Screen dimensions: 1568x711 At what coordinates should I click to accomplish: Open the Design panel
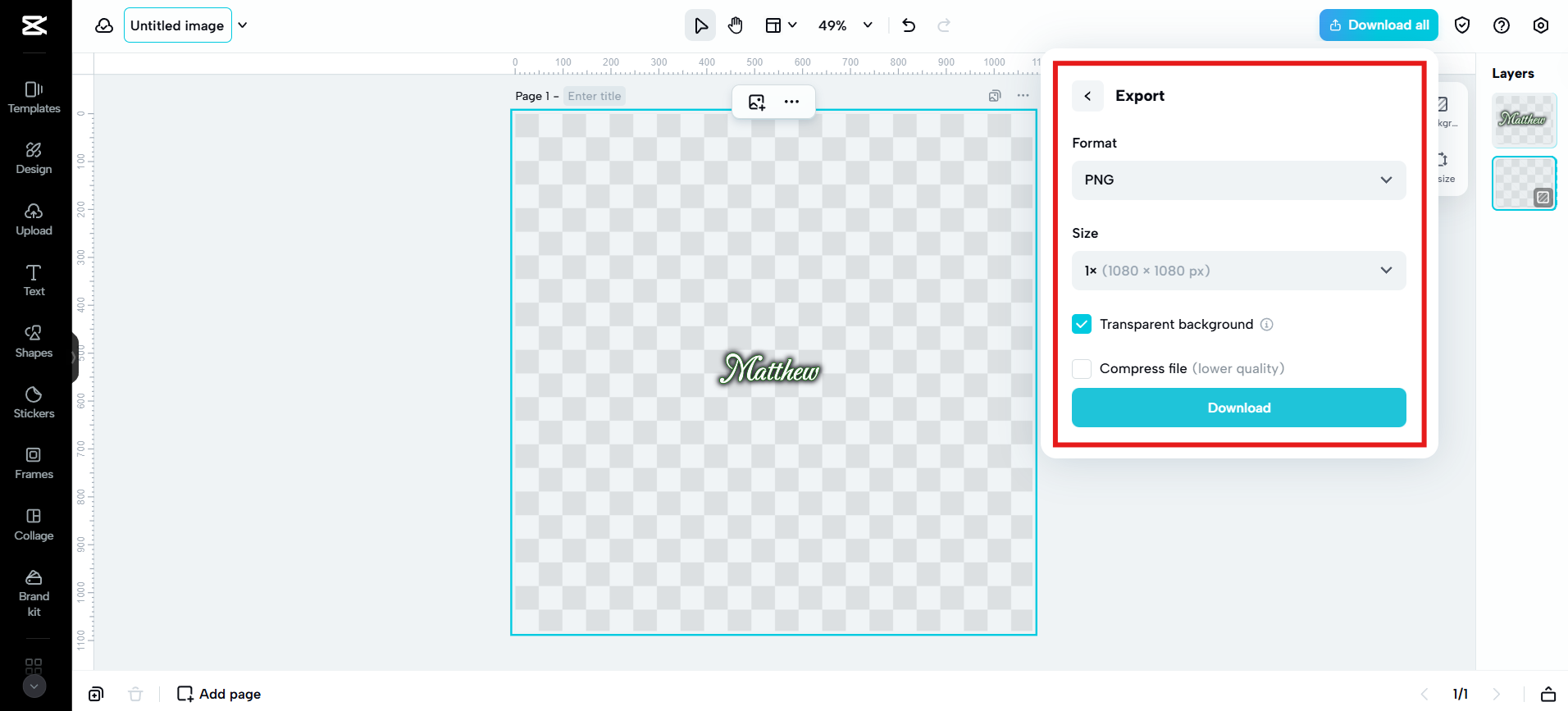coord(34,158)
